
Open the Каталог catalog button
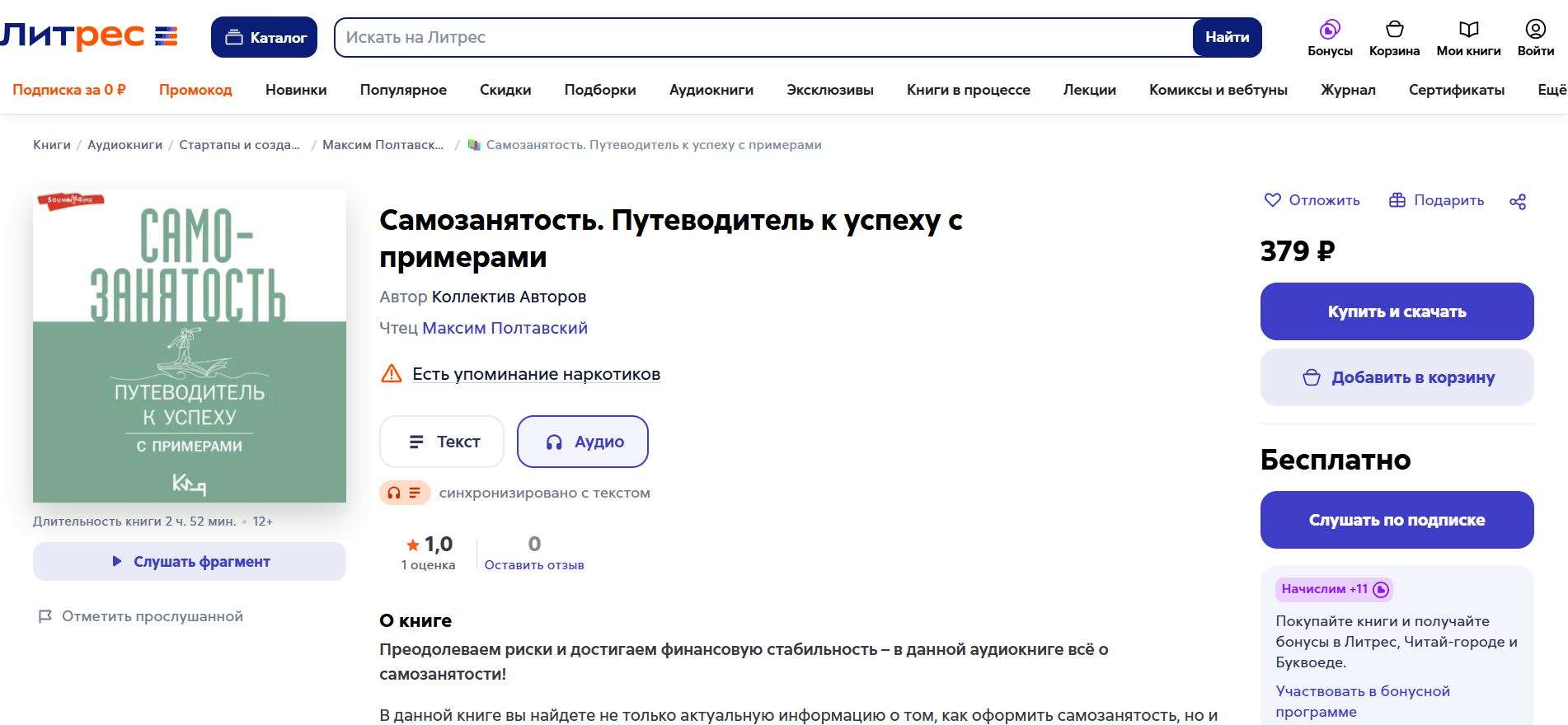(264, 37)
